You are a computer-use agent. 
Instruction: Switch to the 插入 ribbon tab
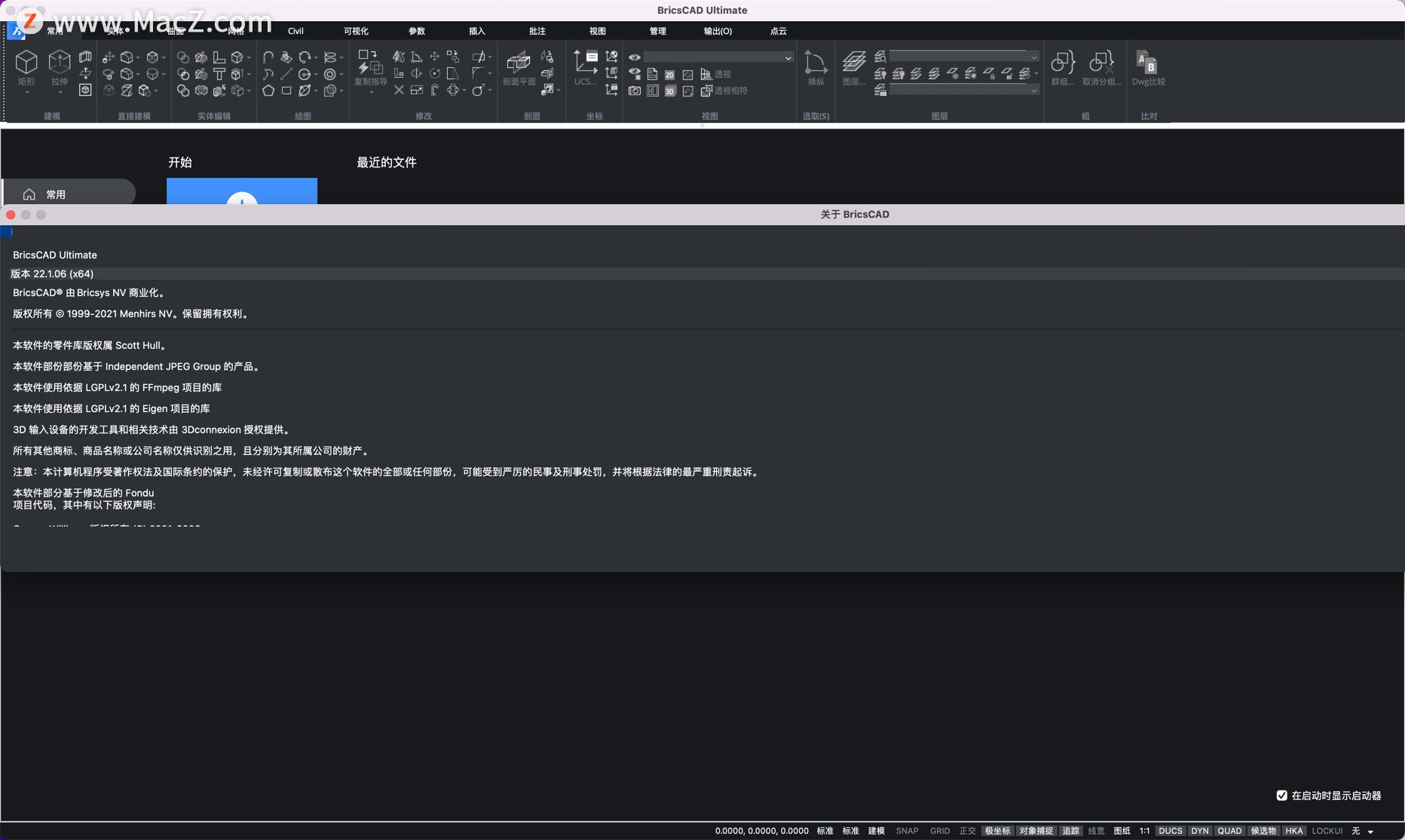tap(477, 31)
